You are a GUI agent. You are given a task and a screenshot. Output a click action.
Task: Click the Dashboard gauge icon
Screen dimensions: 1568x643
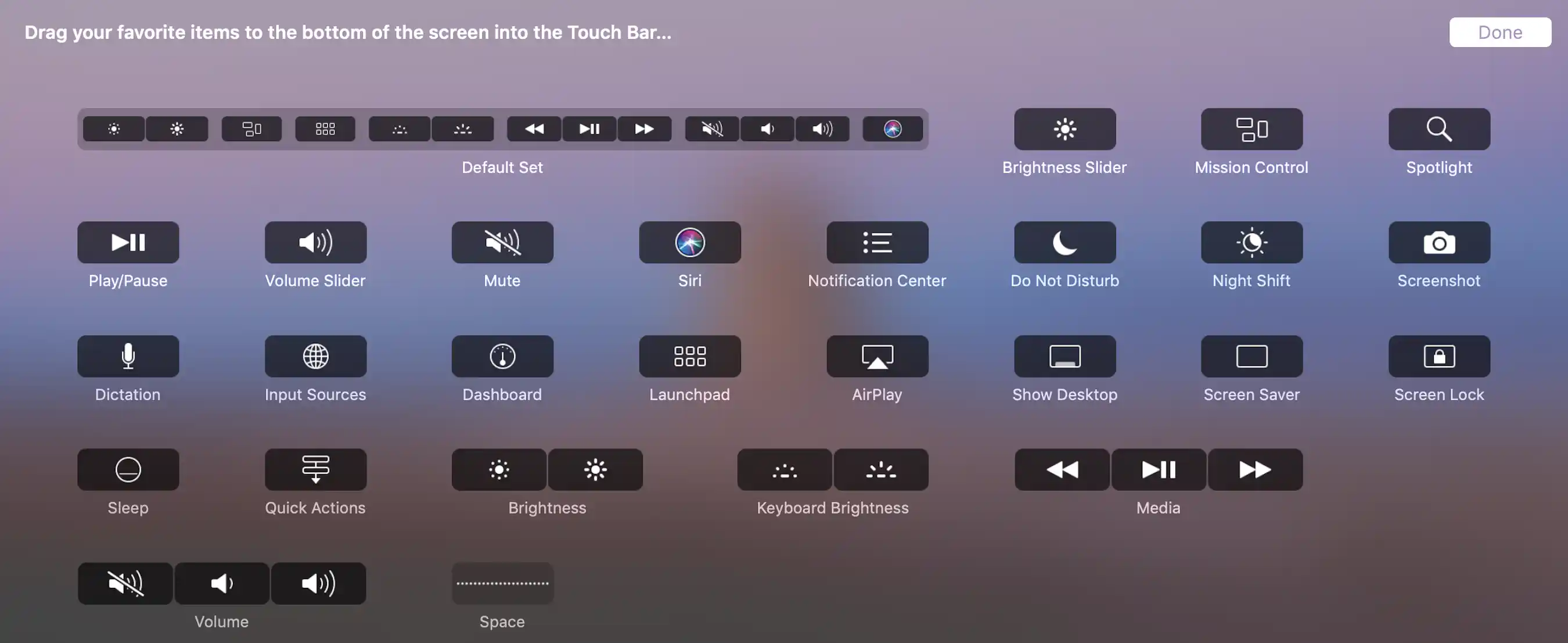(502, 356)
